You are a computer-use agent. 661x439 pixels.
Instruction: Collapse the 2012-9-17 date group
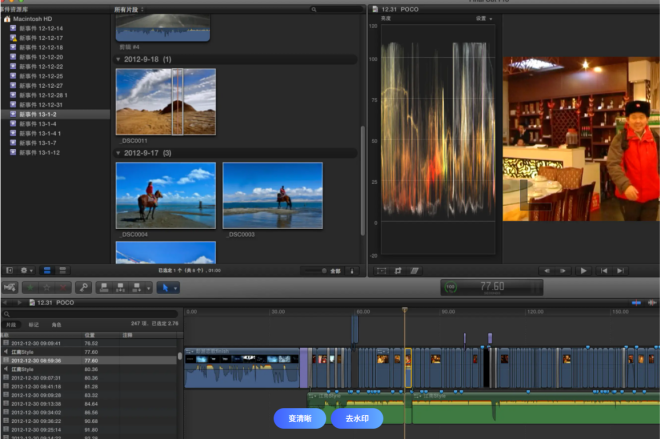pos(119,153)
